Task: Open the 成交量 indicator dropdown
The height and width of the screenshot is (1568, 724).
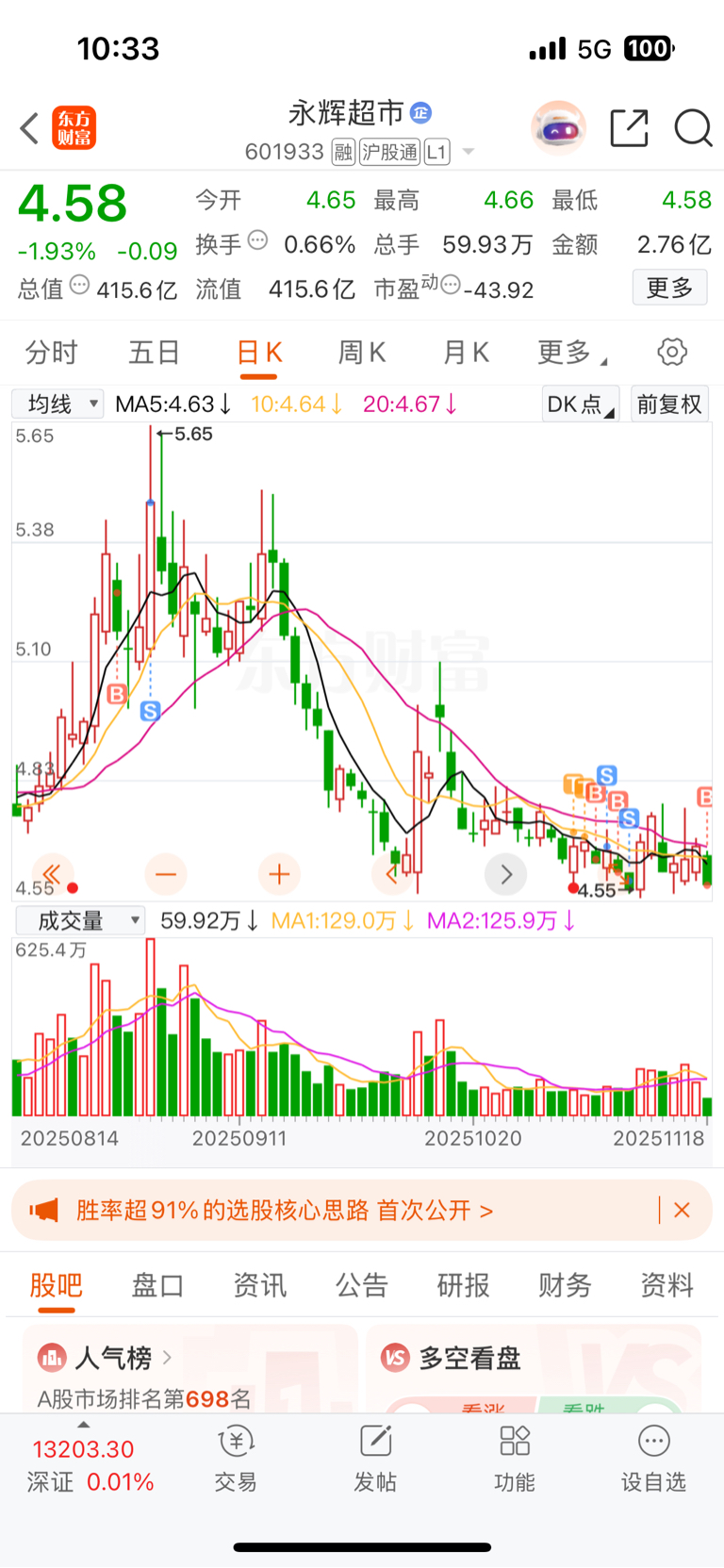Action: point(79,920)
